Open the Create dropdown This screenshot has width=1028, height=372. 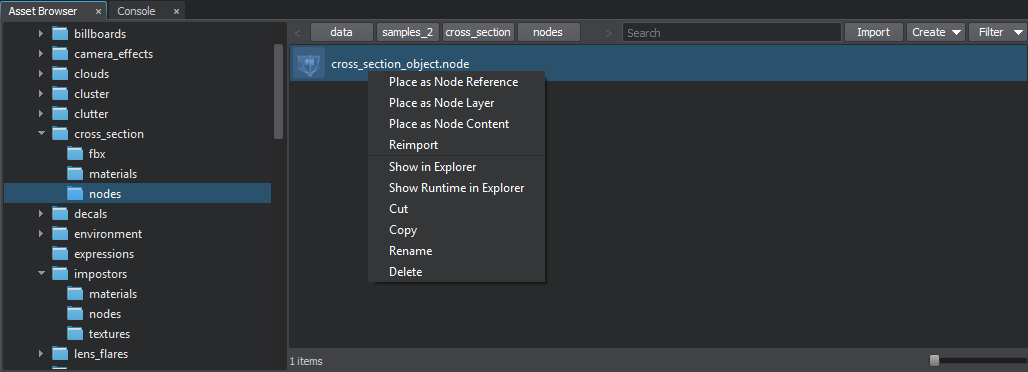click(x=936, y=32)
